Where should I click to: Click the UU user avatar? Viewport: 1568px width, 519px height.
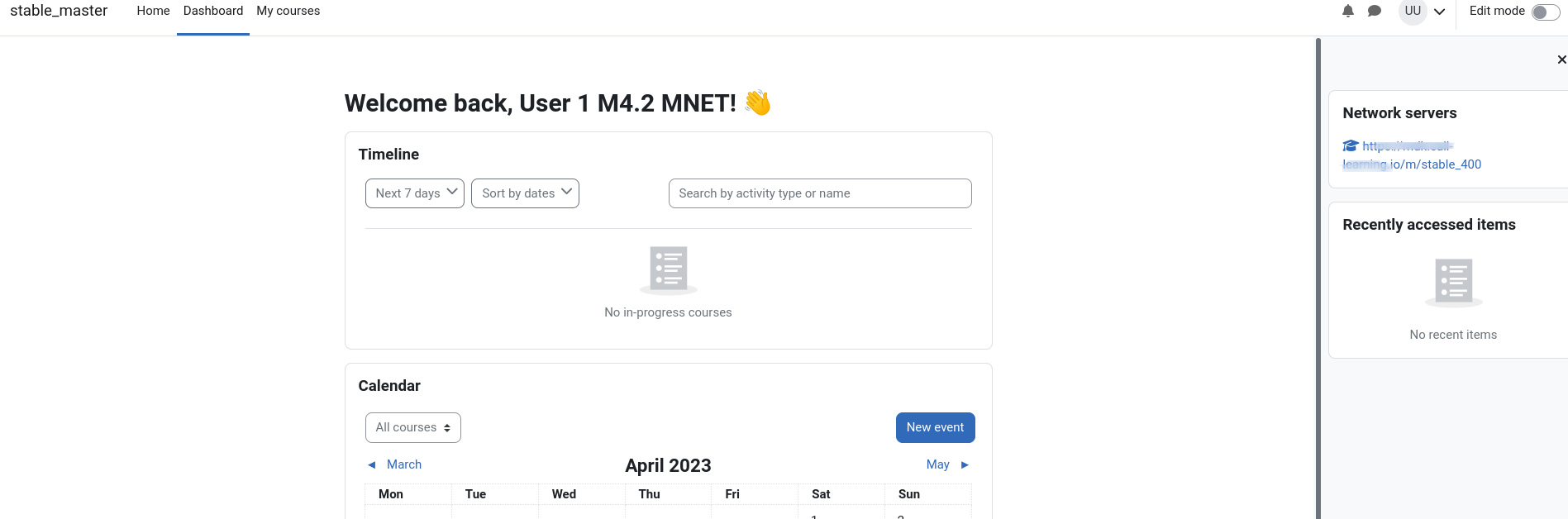(1413, 12)
